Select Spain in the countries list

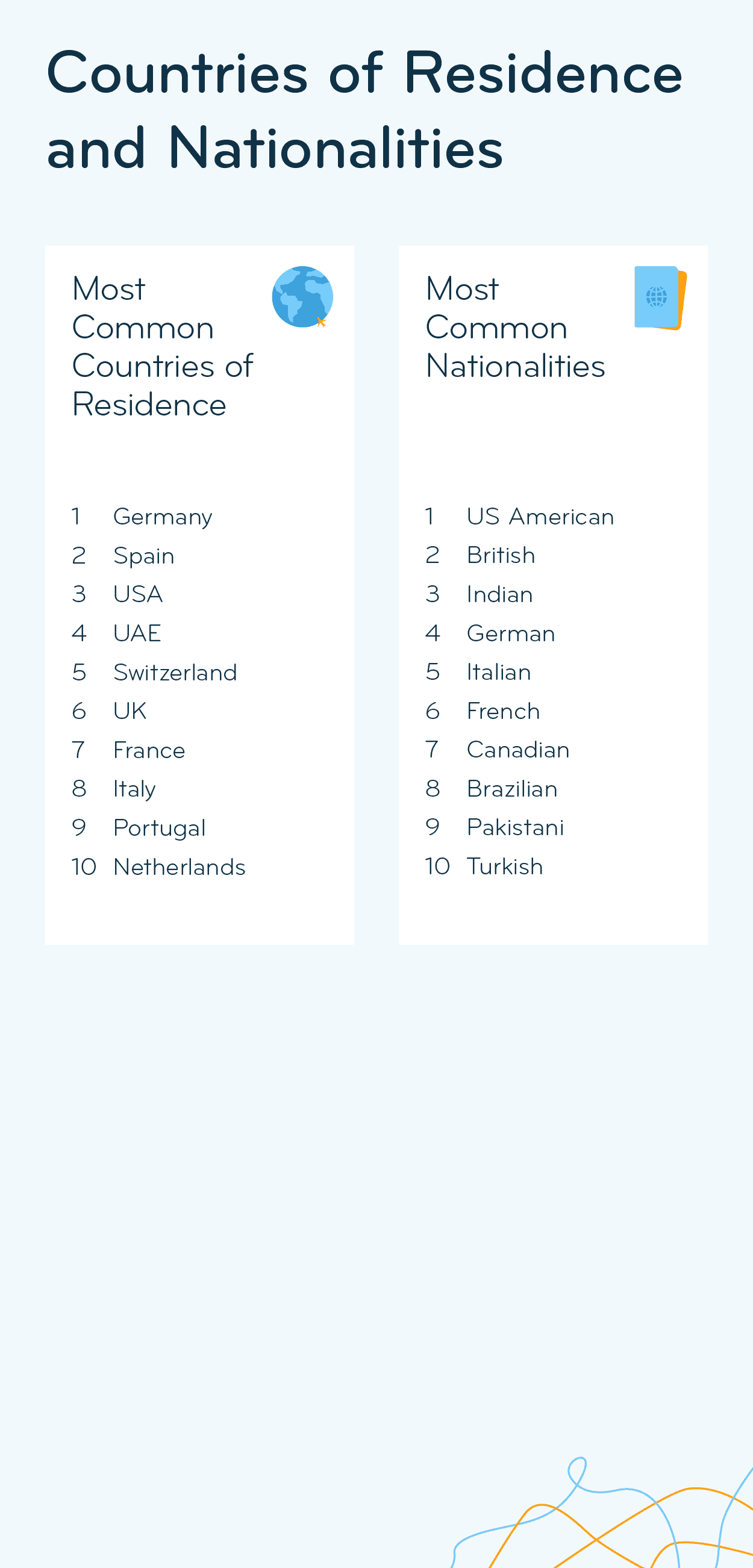[143, 556]
